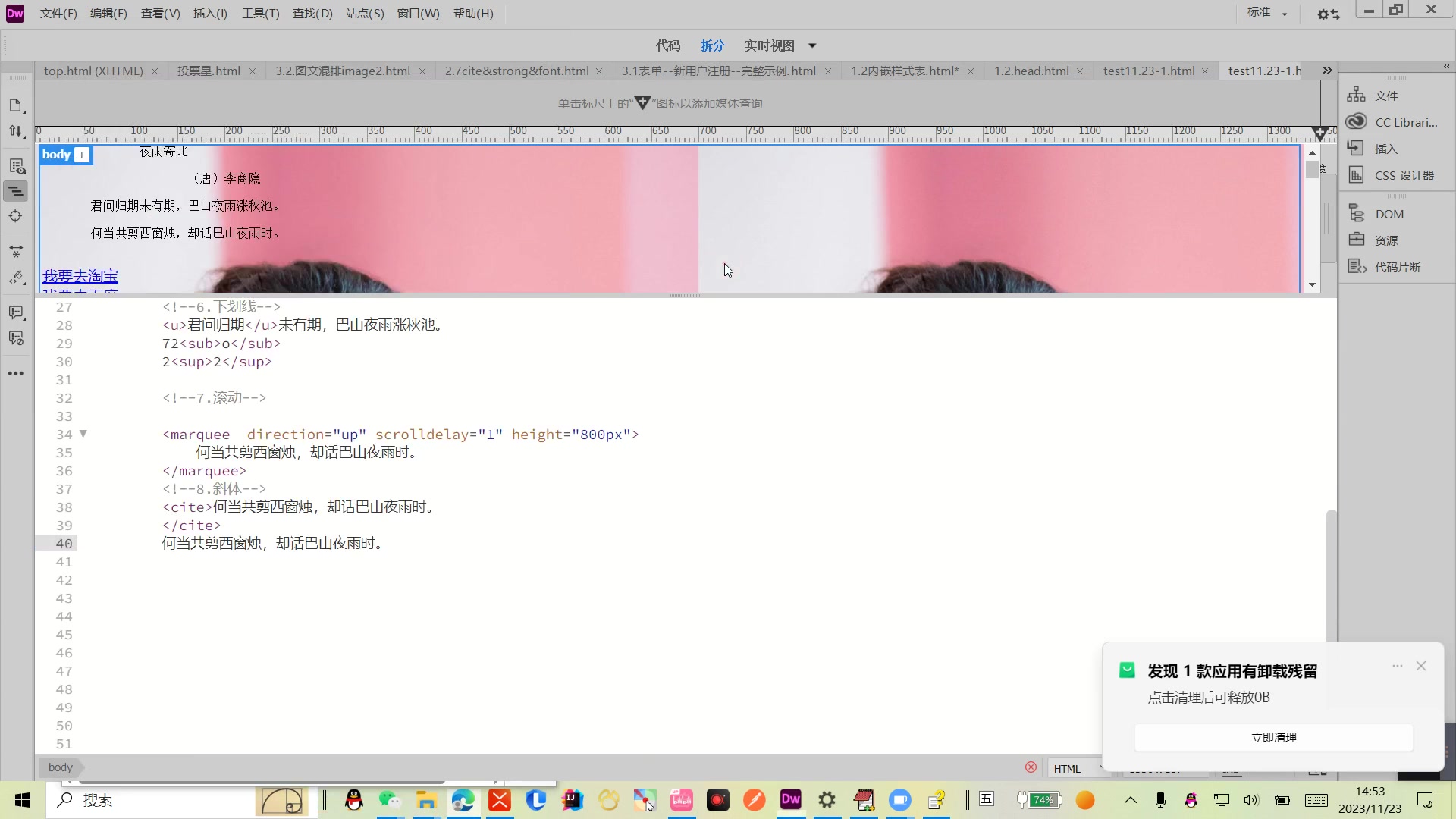1456x819 pixels.
Task: Click the Inspect mode crosshair icon
Action: pos(16,216)
